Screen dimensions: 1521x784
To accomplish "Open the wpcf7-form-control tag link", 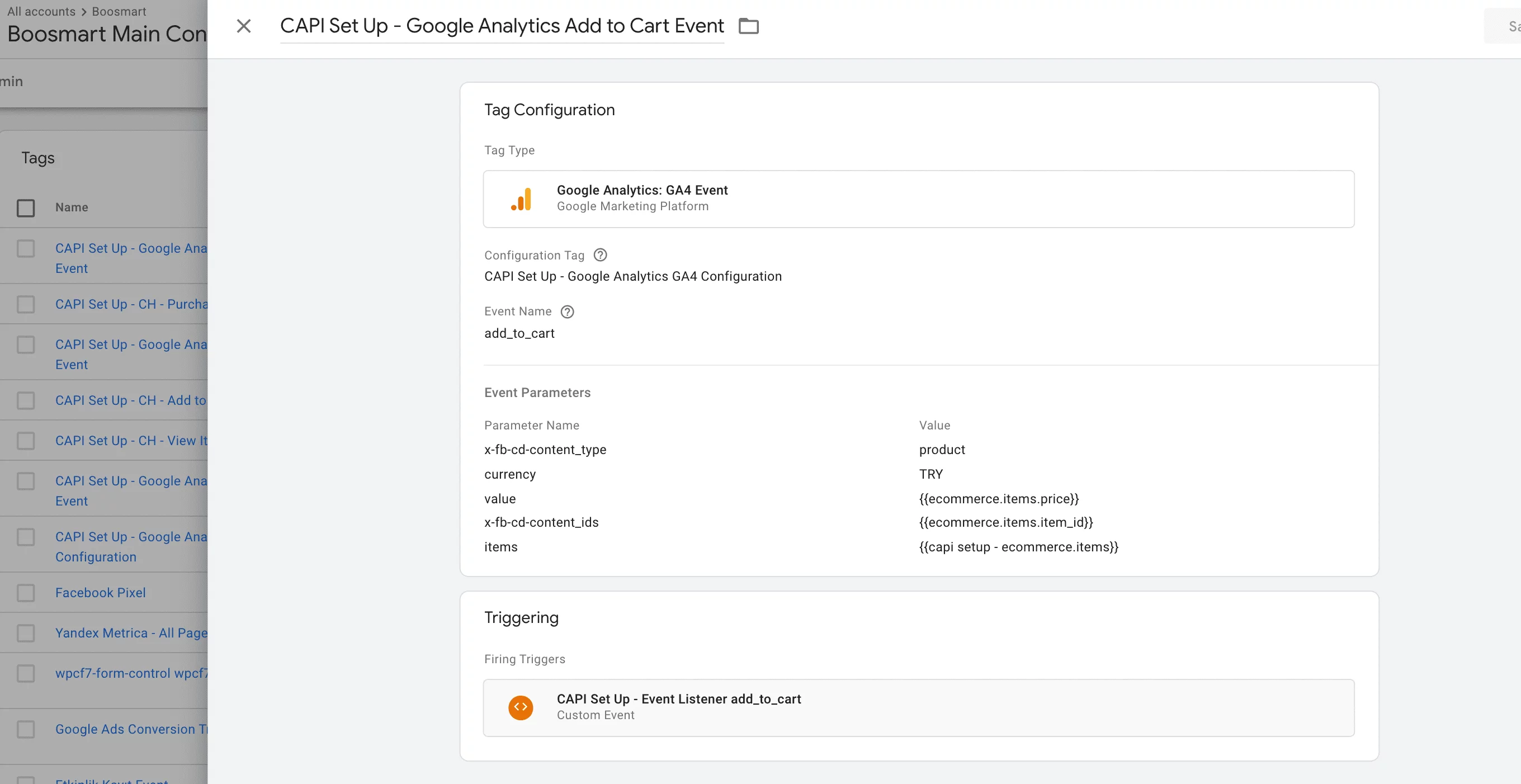I will 131,673.
